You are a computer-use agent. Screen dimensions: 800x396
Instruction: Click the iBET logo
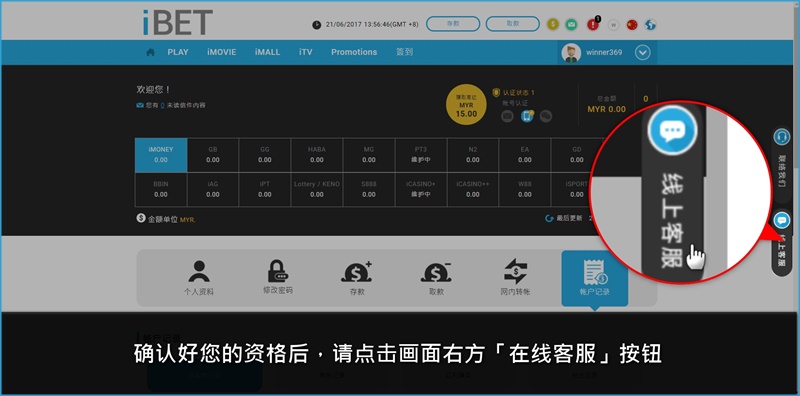[177, 23]
